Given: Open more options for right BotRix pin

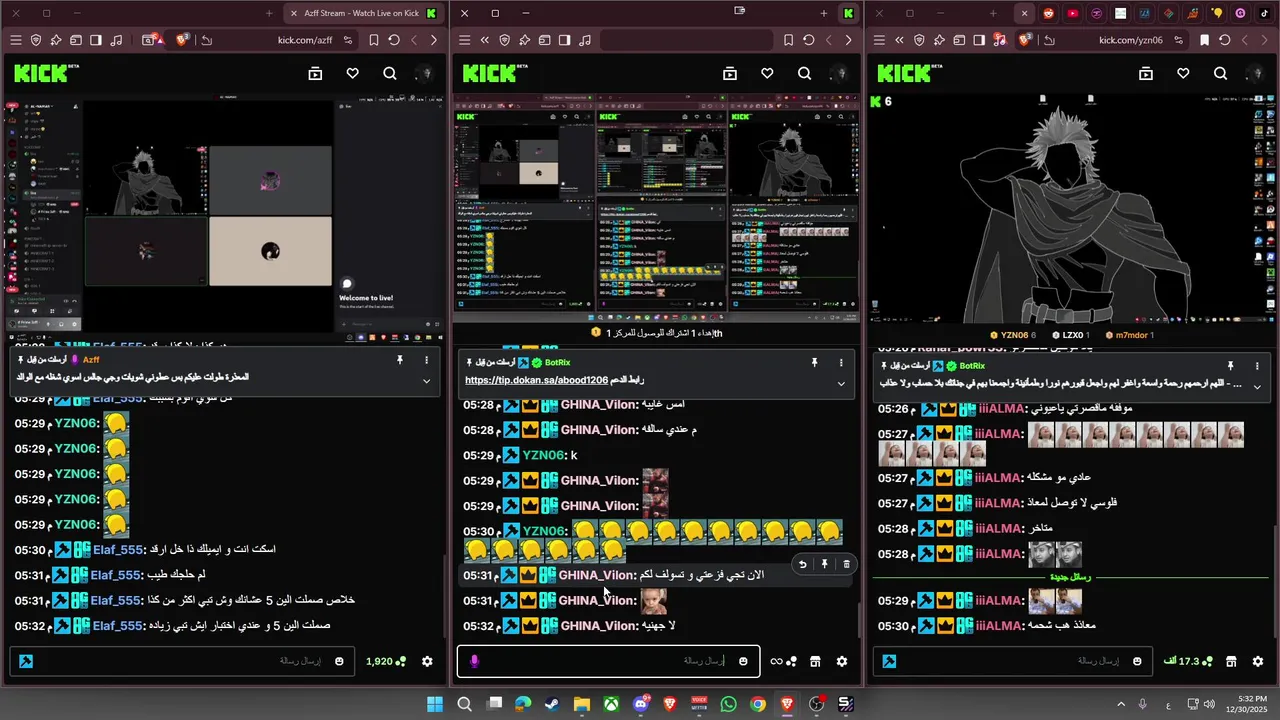Looking at the screenshot, I should tap(1257, 366).
